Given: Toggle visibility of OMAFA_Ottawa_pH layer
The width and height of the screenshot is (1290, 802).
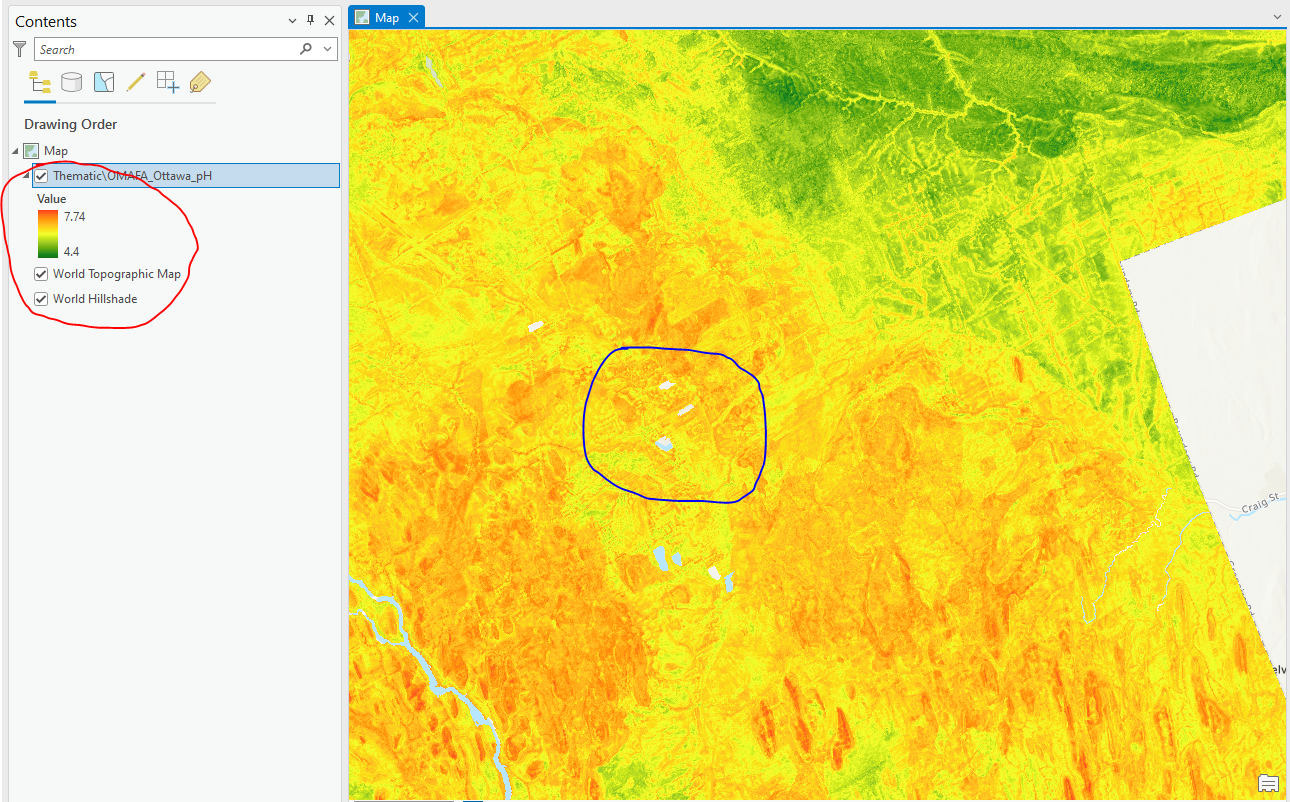Looking at the screenshot, I should point(41,175).
